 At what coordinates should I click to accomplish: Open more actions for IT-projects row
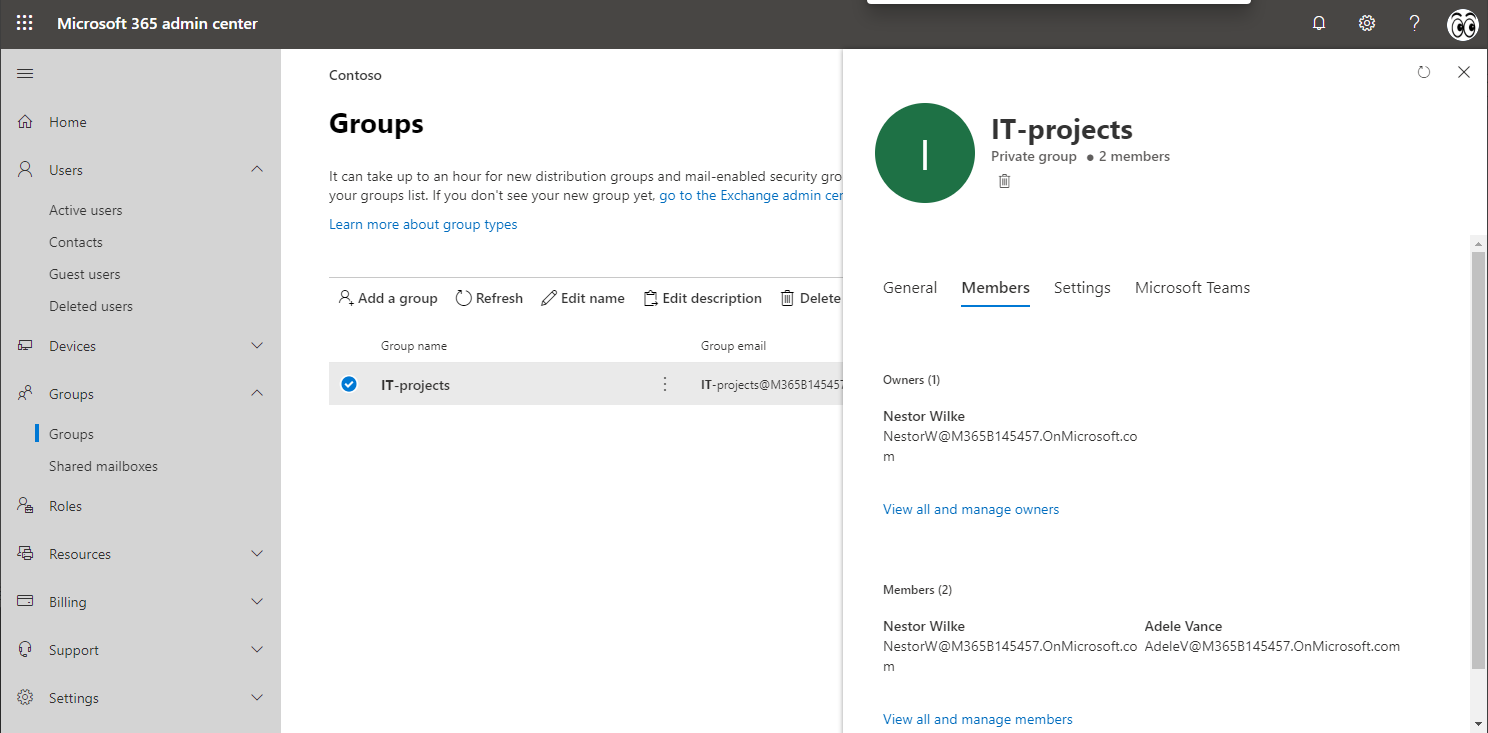pos(665,384)
